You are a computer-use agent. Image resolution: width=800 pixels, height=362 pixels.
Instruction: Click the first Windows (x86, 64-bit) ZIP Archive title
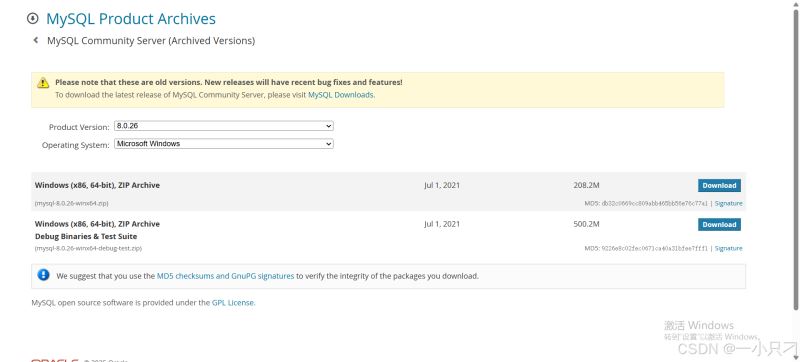tap(97, 186)
